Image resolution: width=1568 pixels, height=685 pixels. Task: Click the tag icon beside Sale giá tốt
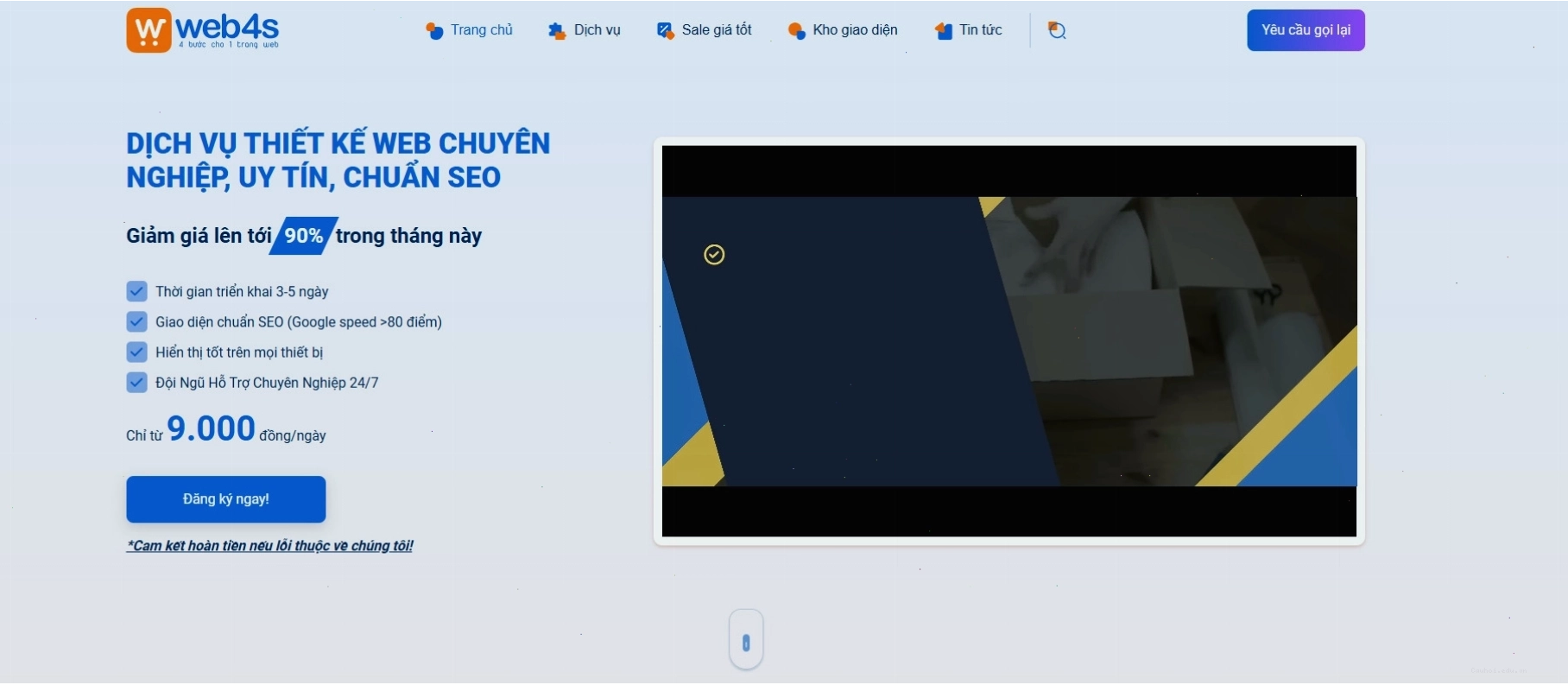[665, 31]
